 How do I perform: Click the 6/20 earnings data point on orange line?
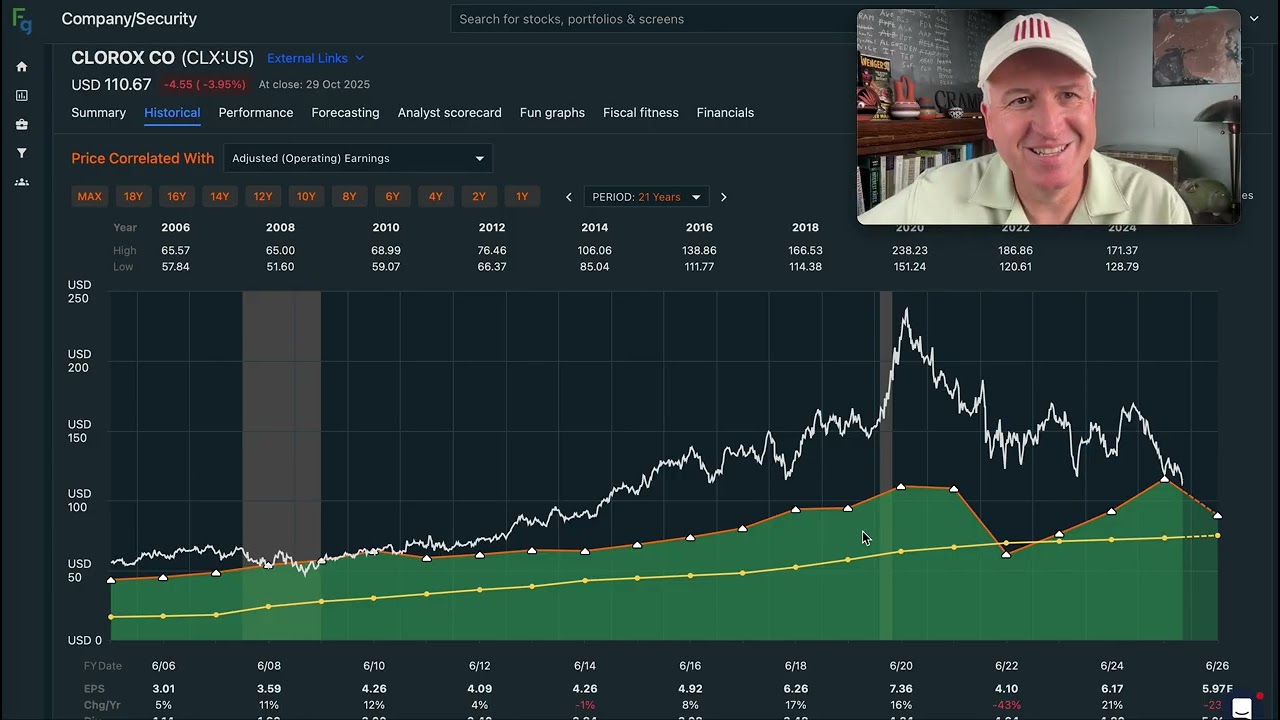(x=901, y=487)
